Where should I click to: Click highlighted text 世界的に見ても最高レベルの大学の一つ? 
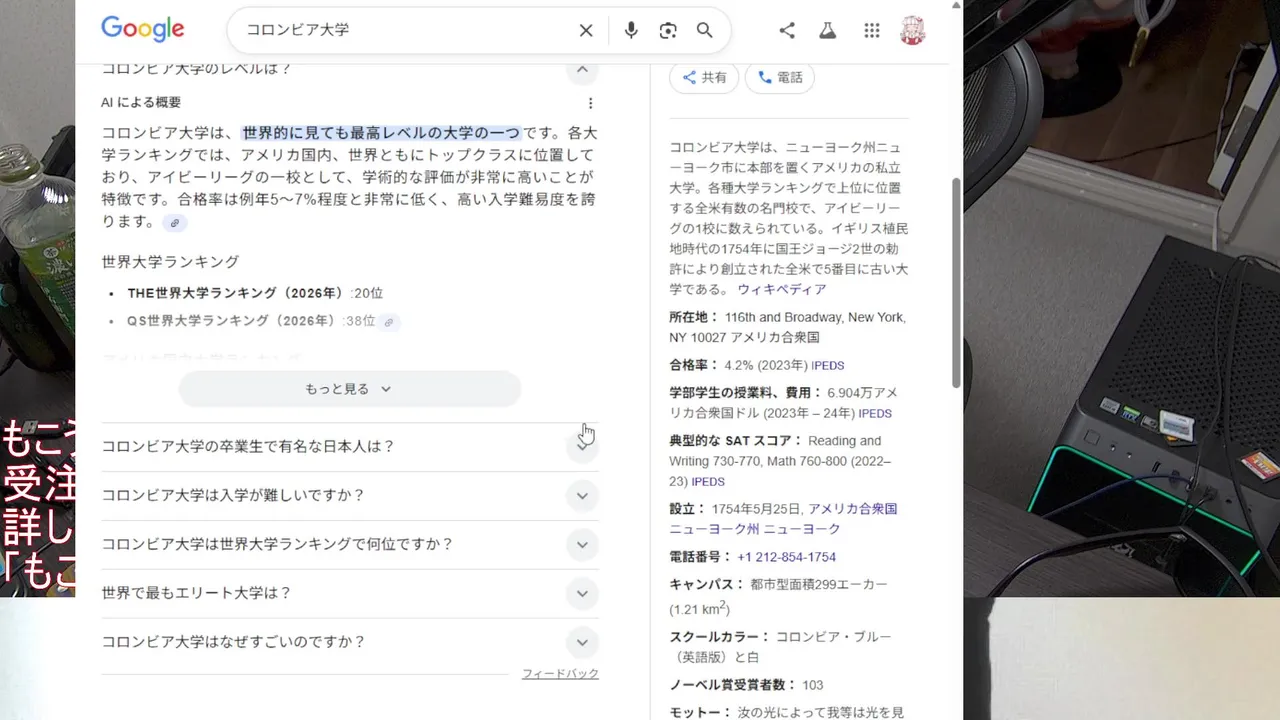(381, 133)
